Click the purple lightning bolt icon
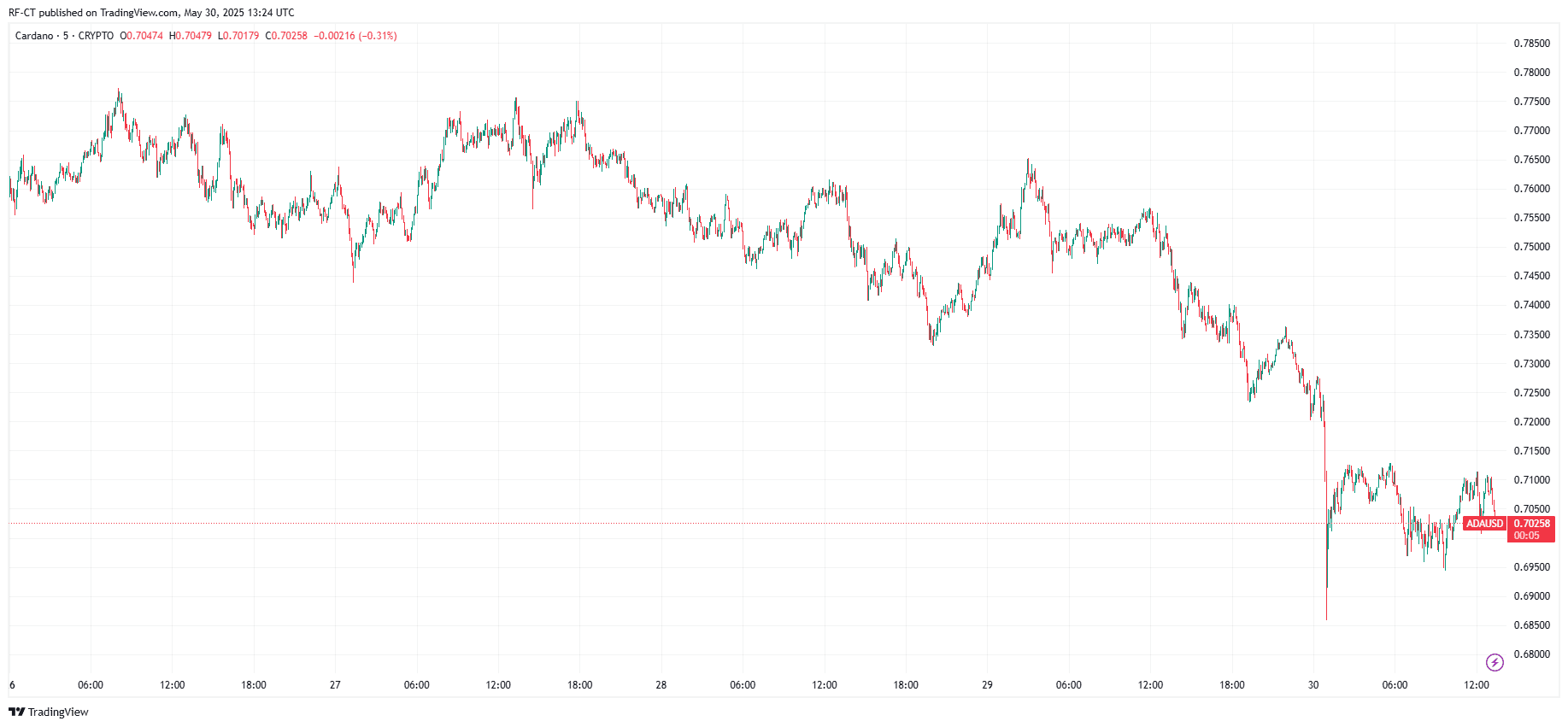Screen dimensions: 1568x727 (1495, 662)
